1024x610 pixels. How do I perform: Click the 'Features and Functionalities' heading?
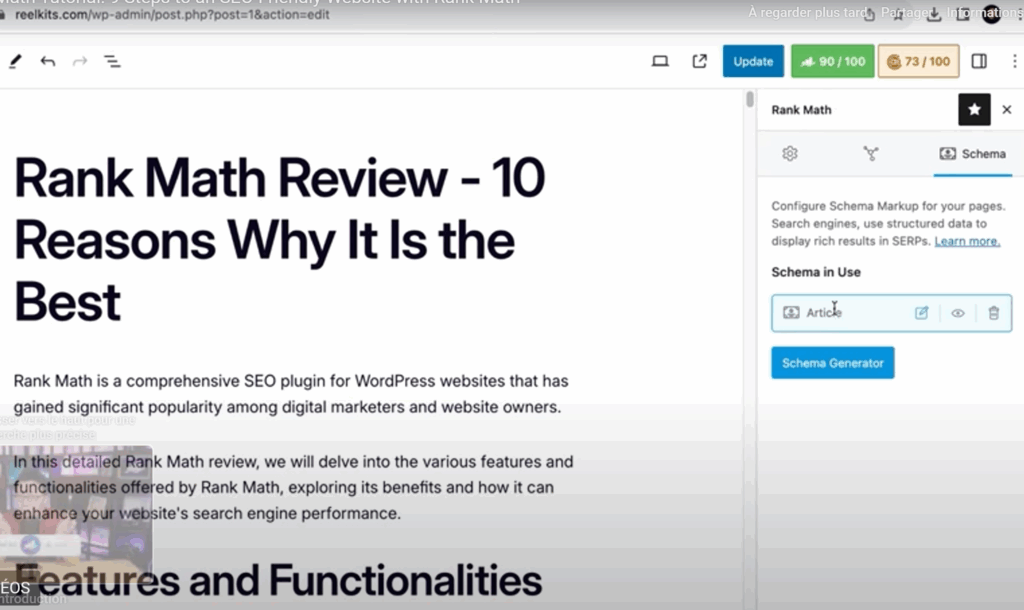click(278, 580)
